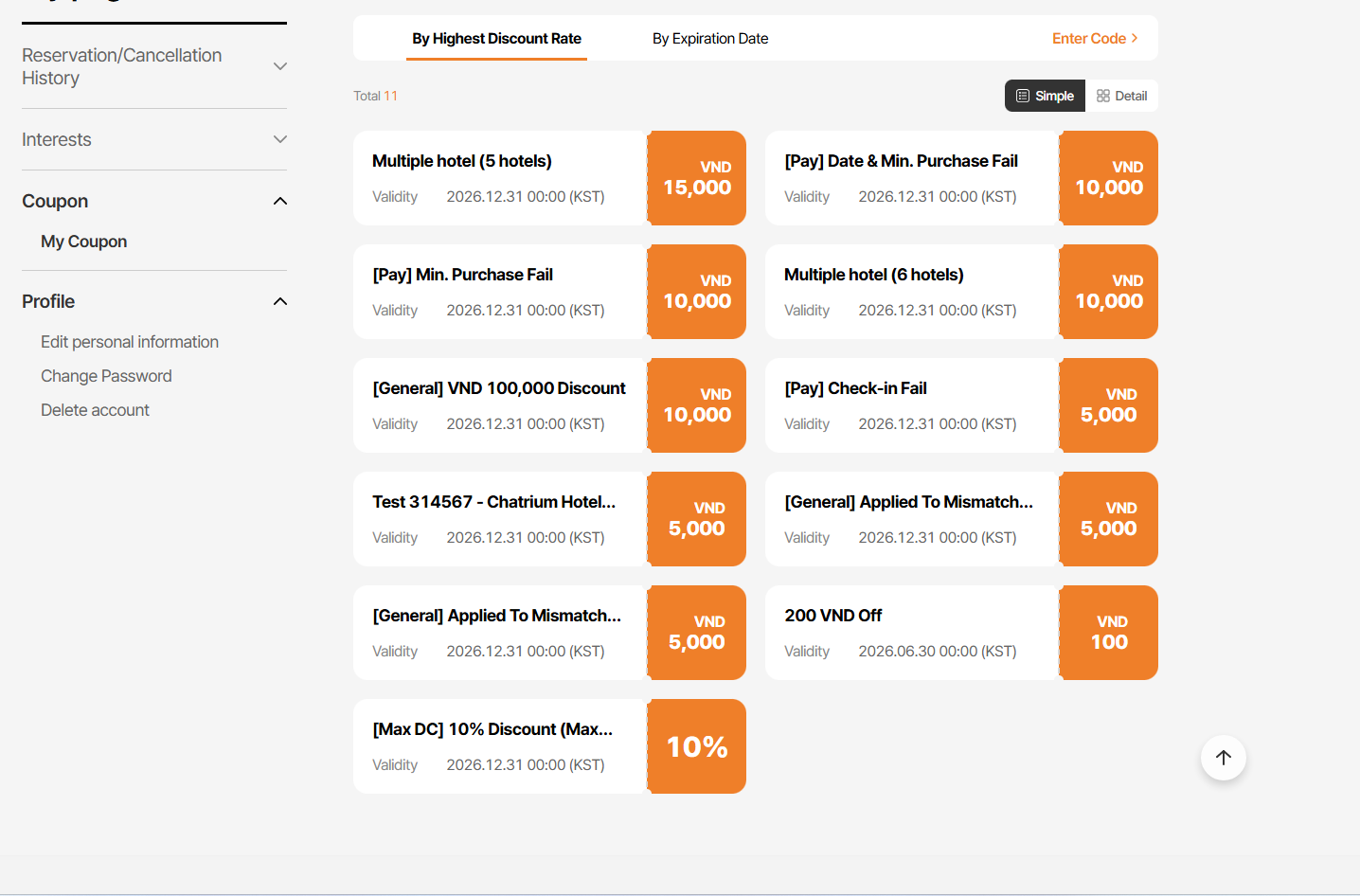Click the scroll-to-top arrow button

point(1223,758)
